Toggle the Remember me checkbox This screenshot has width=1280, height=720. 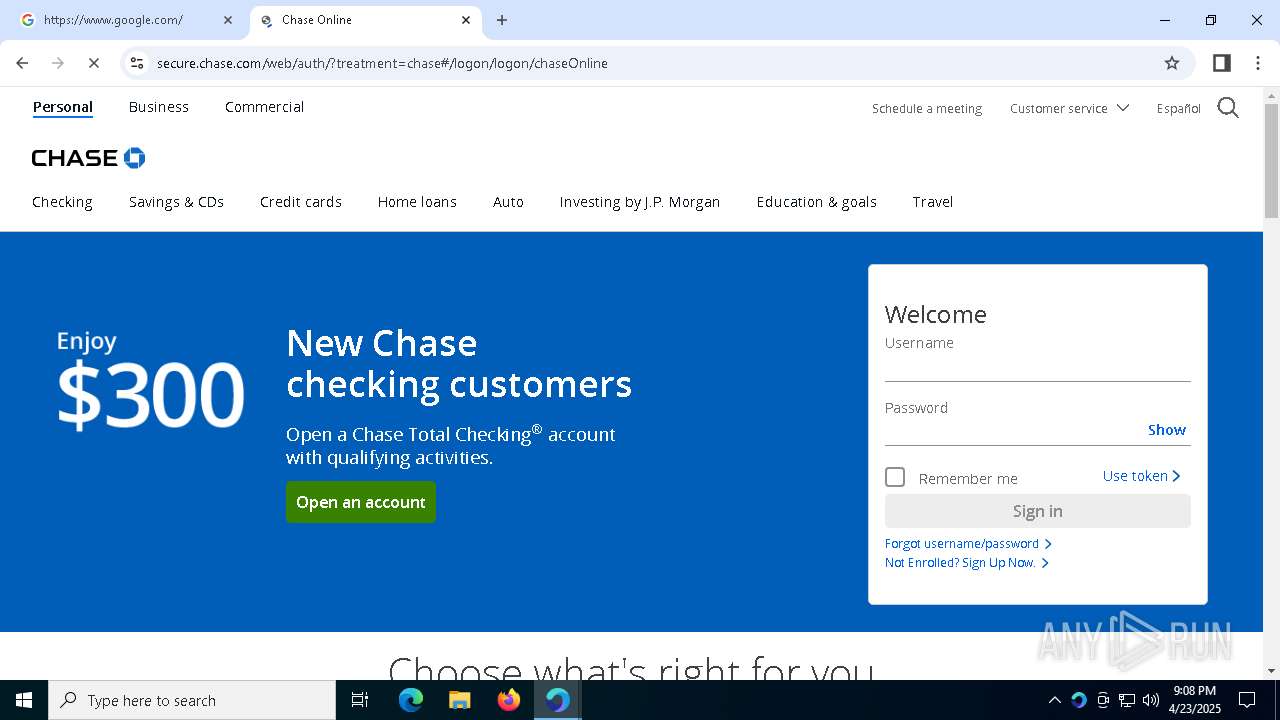(x=895, y=477)
